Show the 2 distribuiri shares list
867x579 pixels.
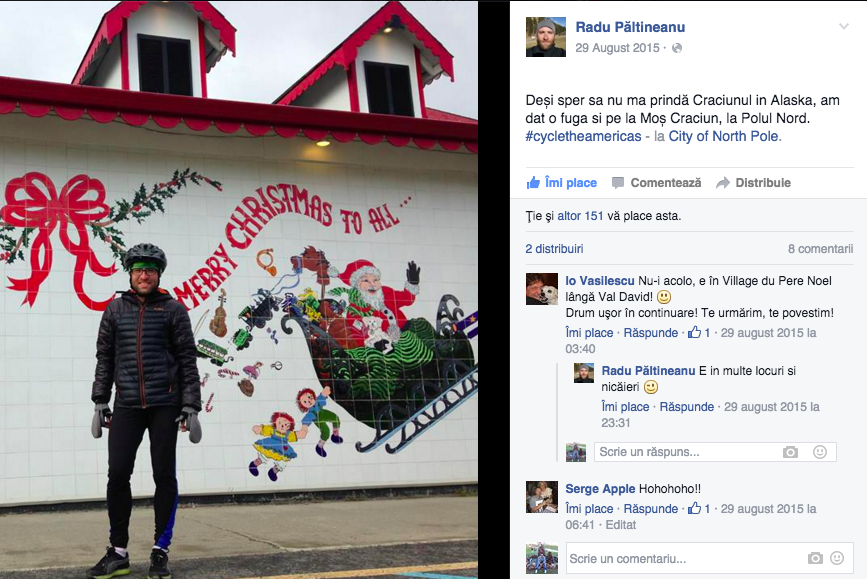pos(554,249)
